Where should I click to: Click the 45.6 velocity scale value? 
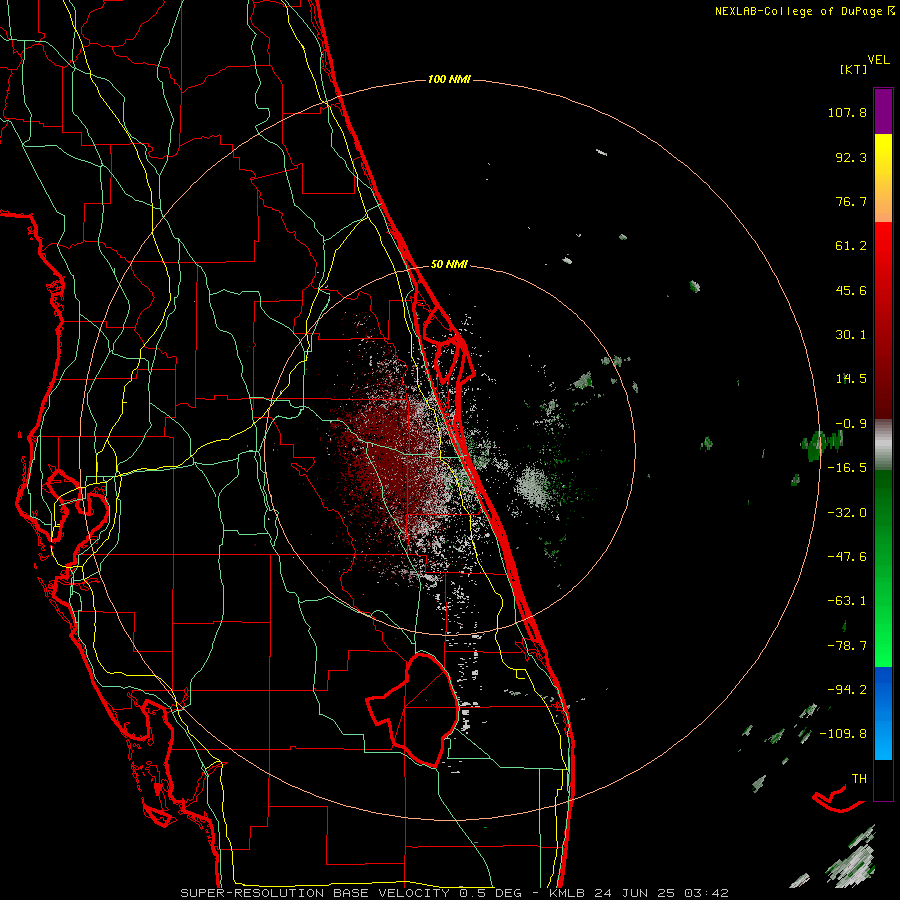[851, 290]
